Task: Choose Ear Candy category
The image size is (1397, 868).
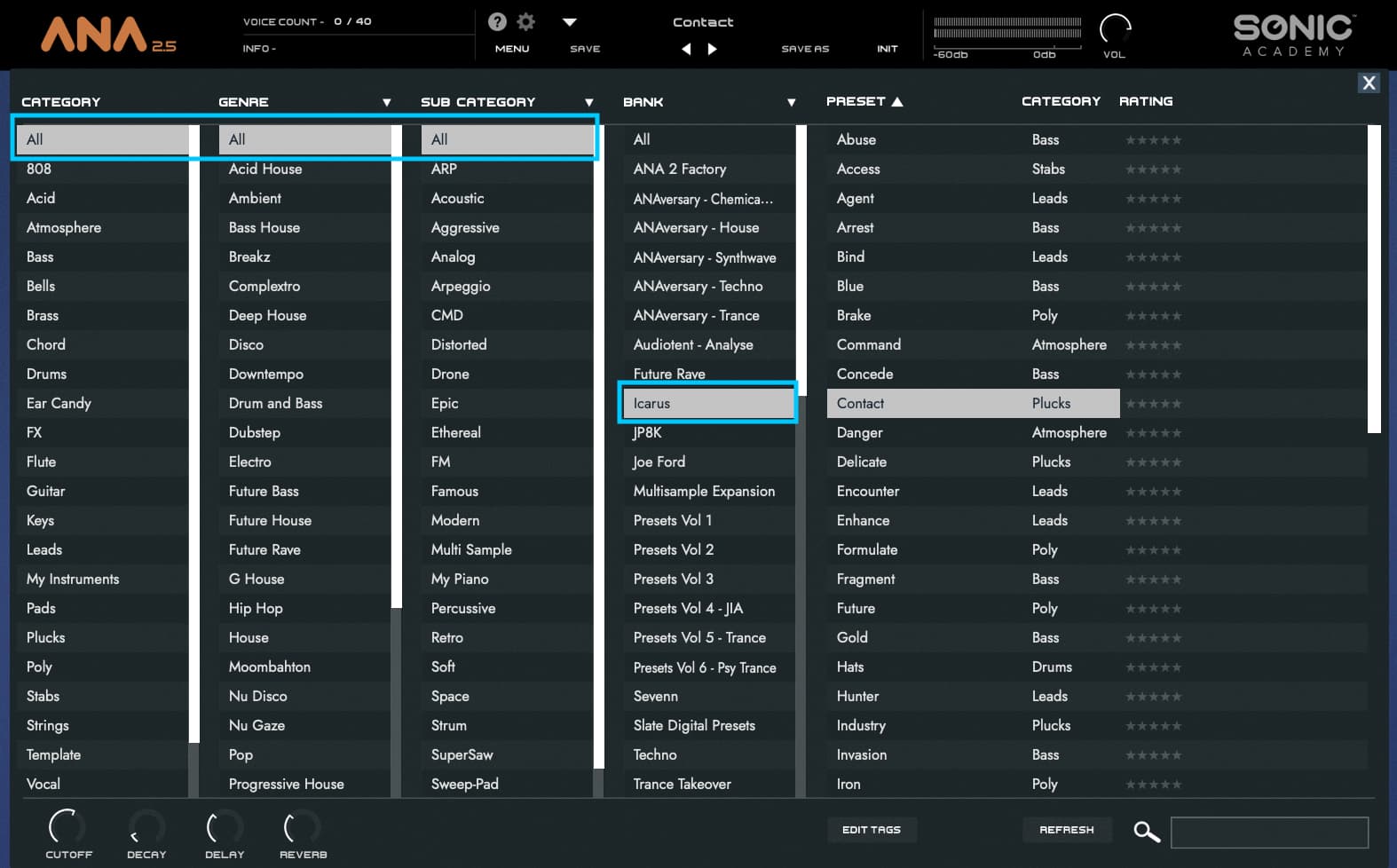Action: tap(102, 403)
